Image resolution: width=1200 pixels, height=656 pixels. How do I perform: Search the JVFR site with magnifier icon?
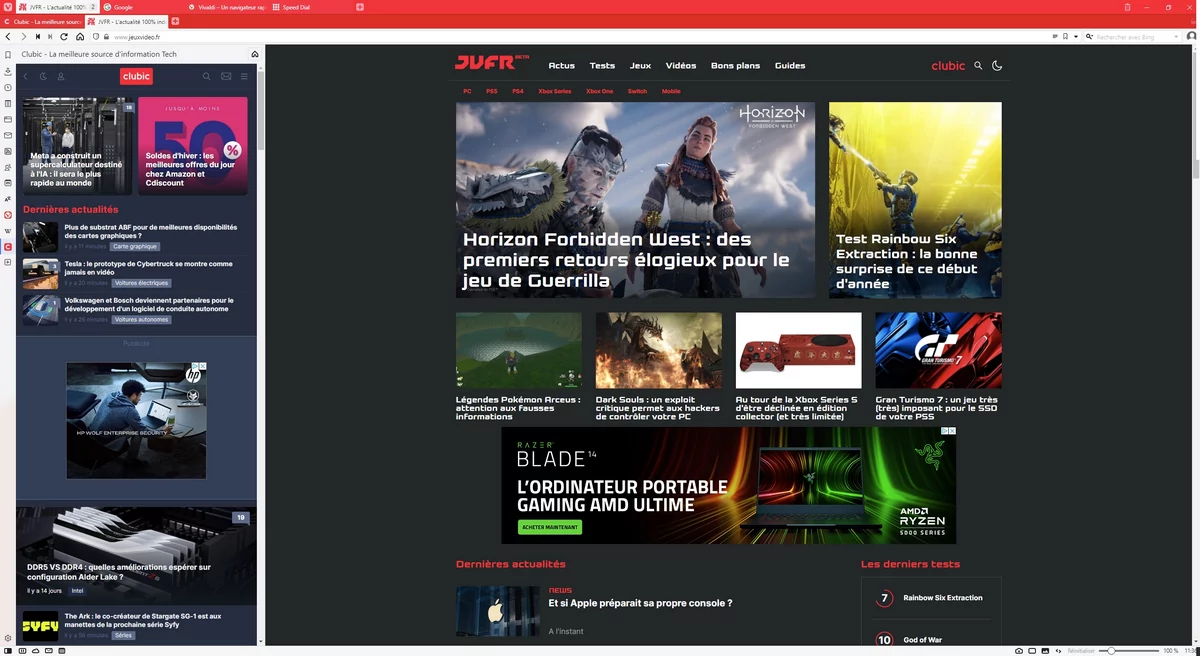[x=978, y=66]
